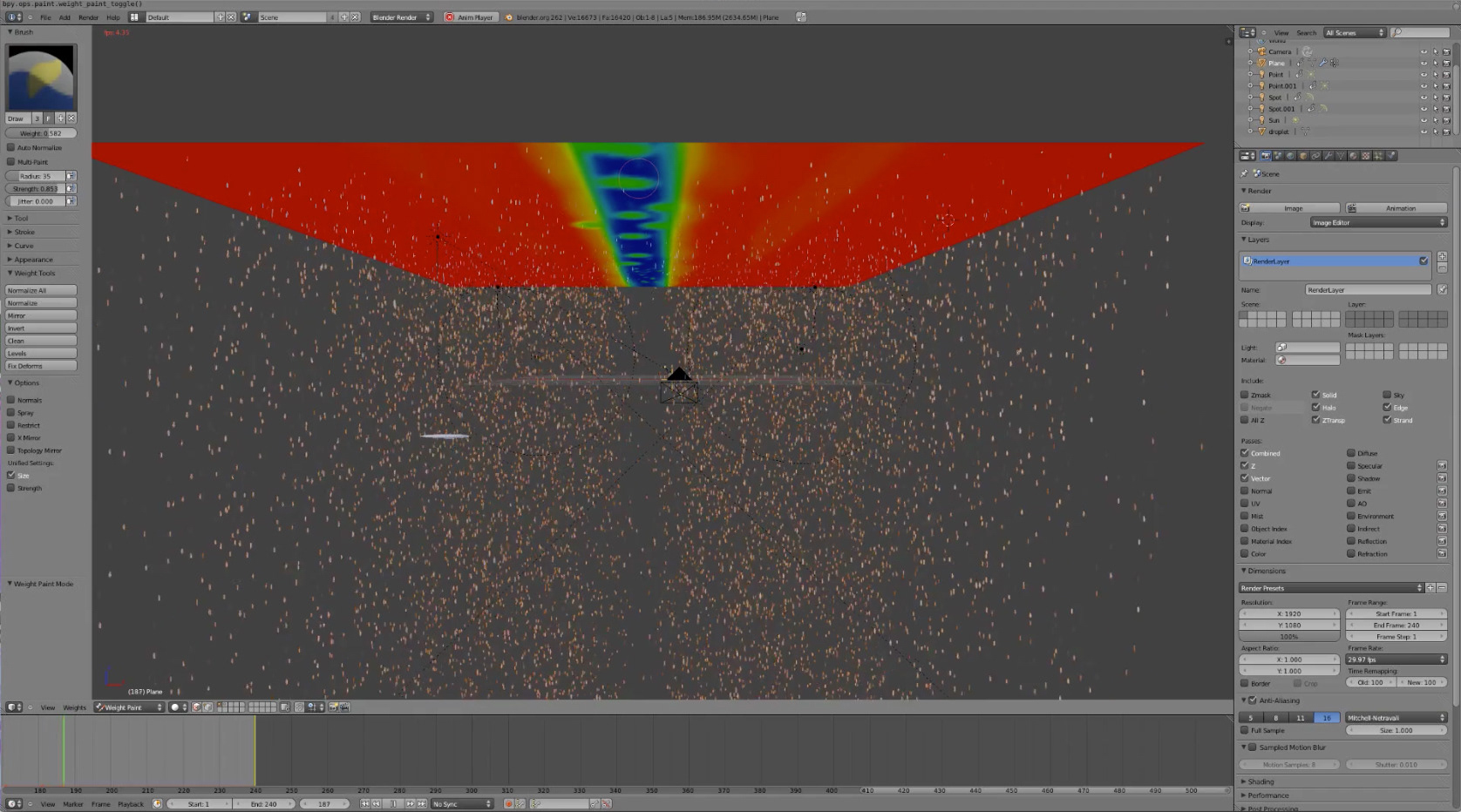Open the Render Presets dropdown

[1331, 588]
